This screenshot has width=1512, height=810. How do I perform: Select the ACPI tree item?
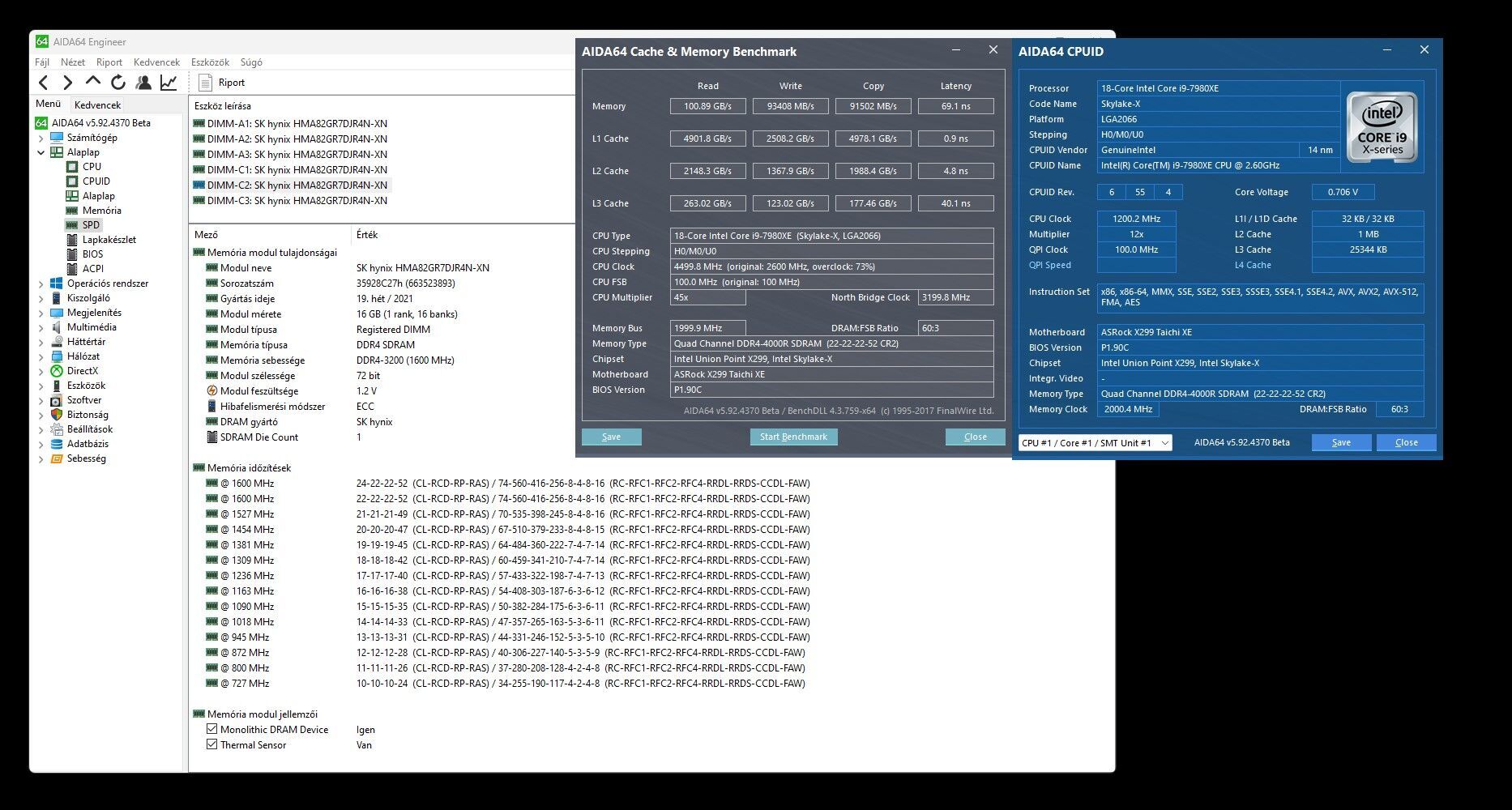92,269
